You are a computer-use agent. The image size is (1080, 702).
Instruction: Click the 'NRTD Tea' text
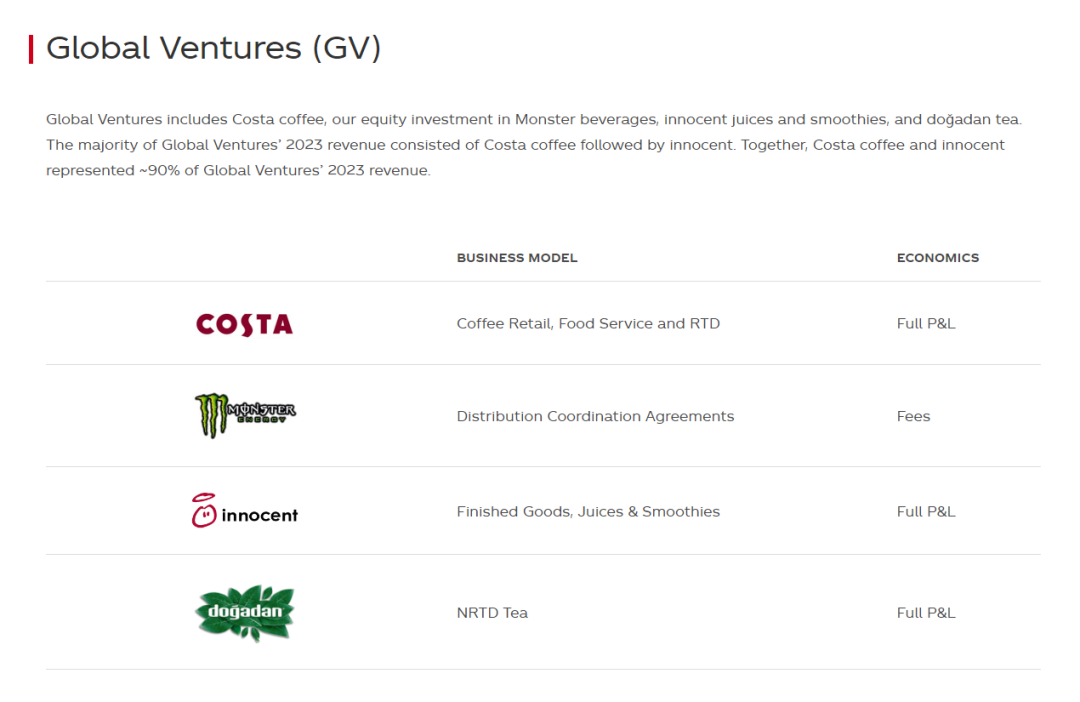pos(492,613)
